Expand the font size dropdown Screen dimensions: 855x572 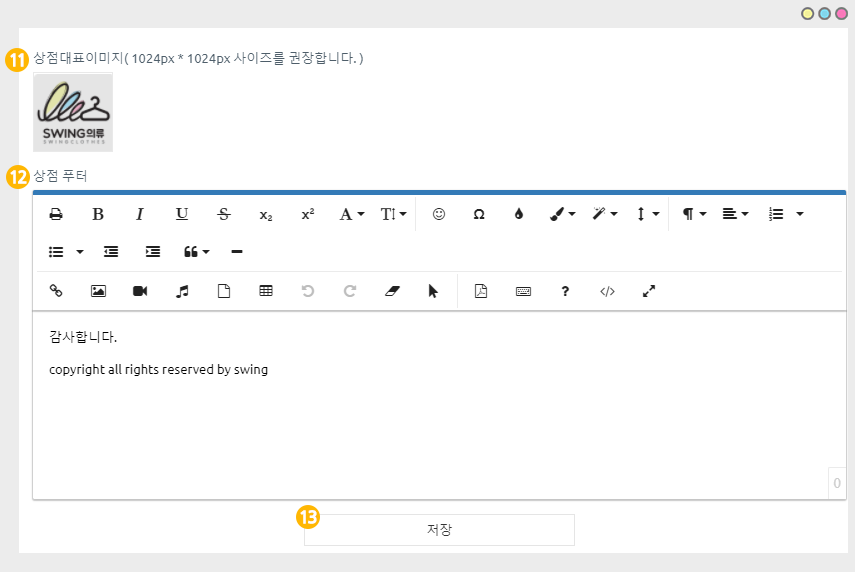393,214
